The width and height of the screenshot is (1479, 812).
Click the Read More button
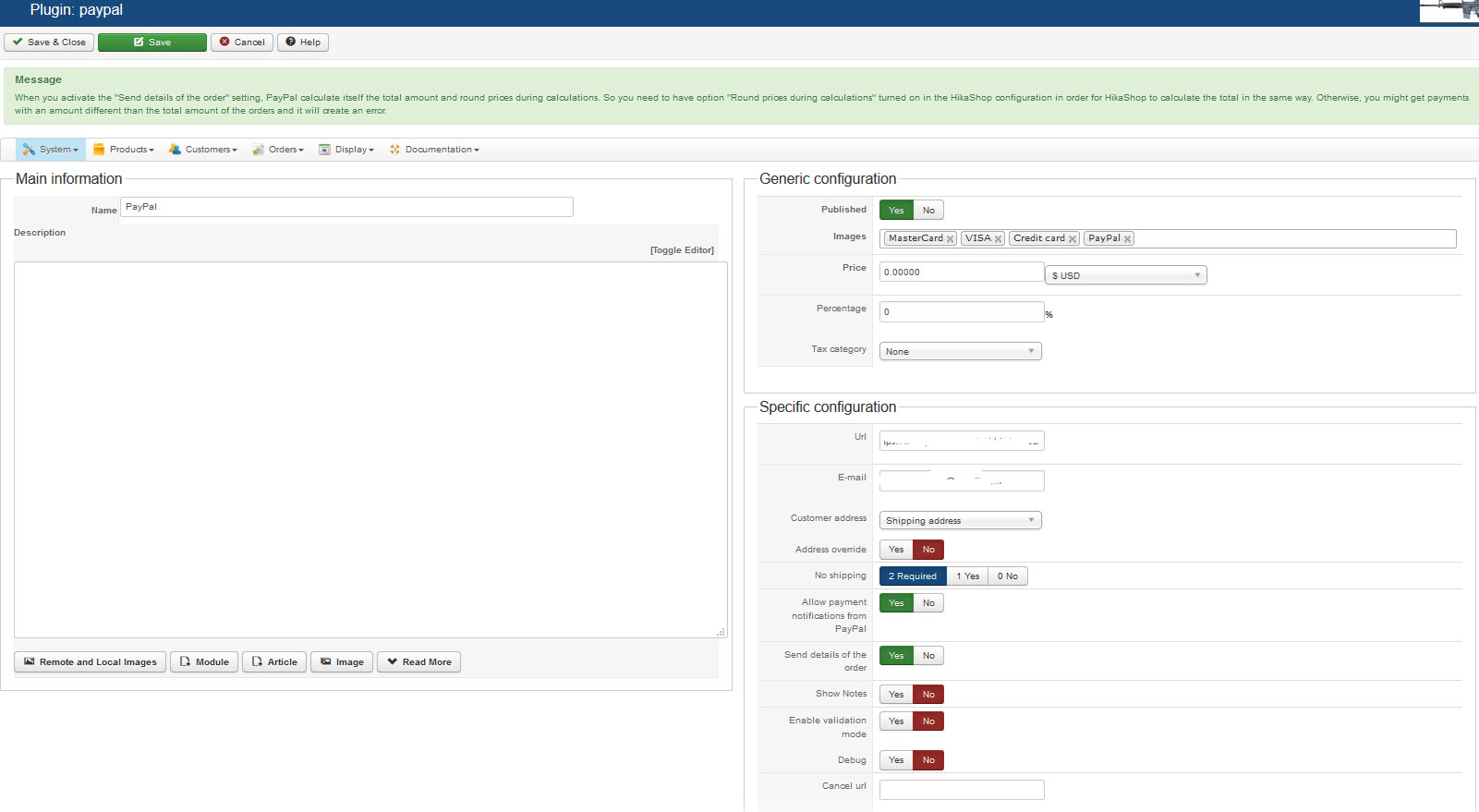coord(418,662)
